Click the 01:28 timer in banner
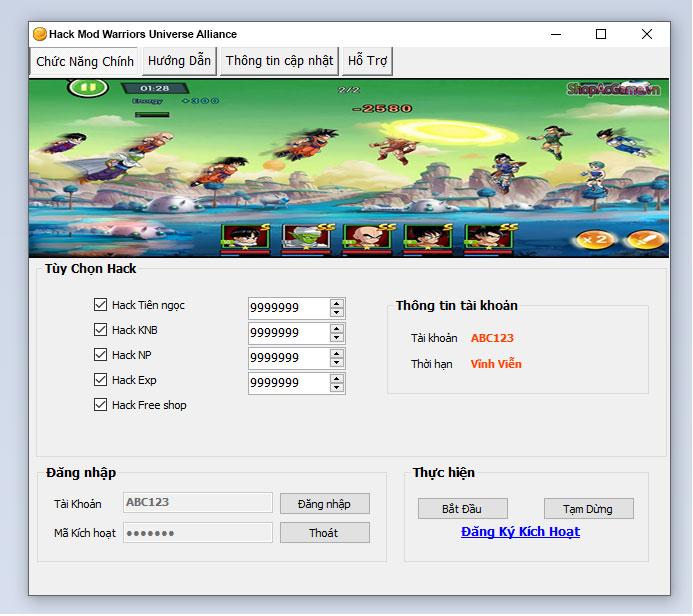693x616 pixels. (155, 88)
